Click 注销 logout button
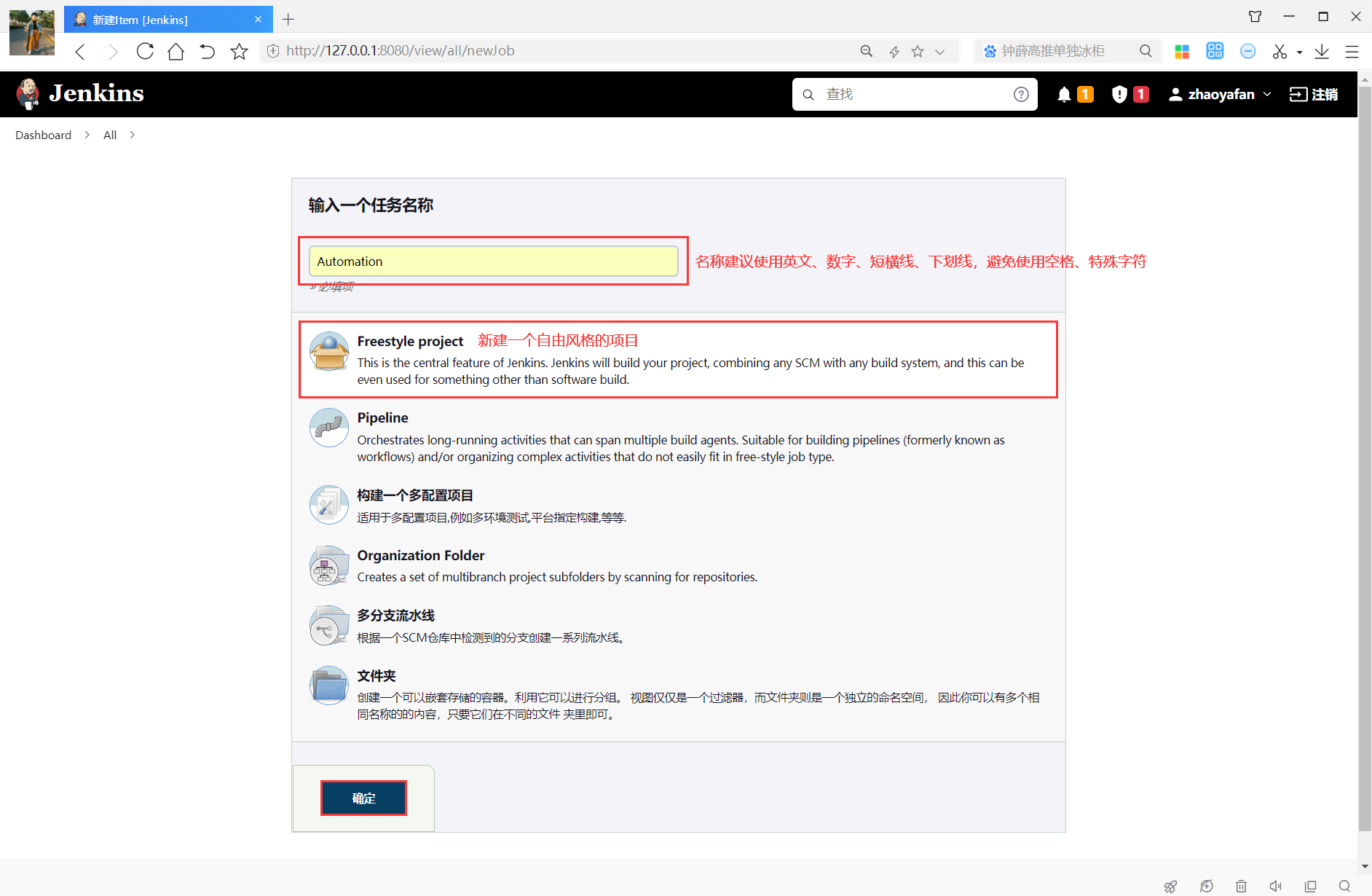This screenshot has width=1372, height=896. (x=1313, y=94)
